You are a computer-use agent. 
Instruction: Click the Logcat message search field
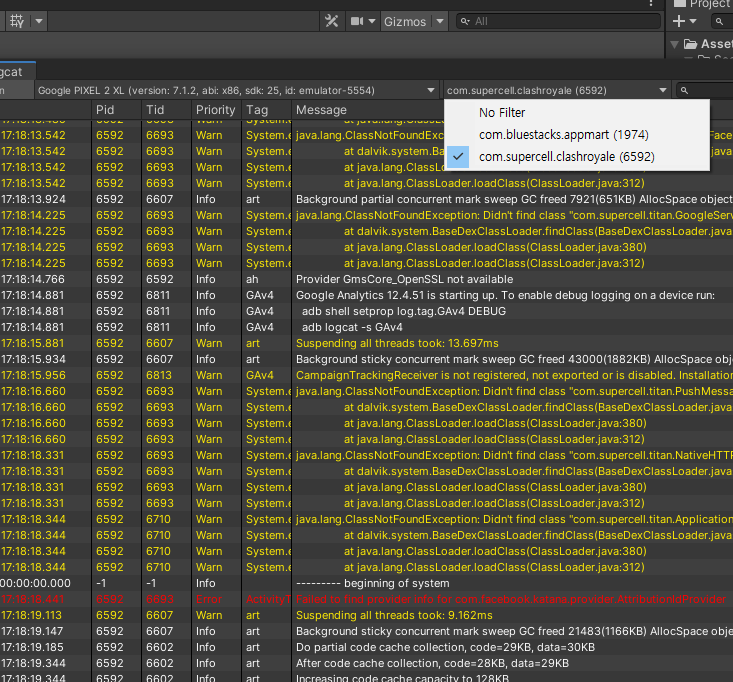click(x=705, y=91)
